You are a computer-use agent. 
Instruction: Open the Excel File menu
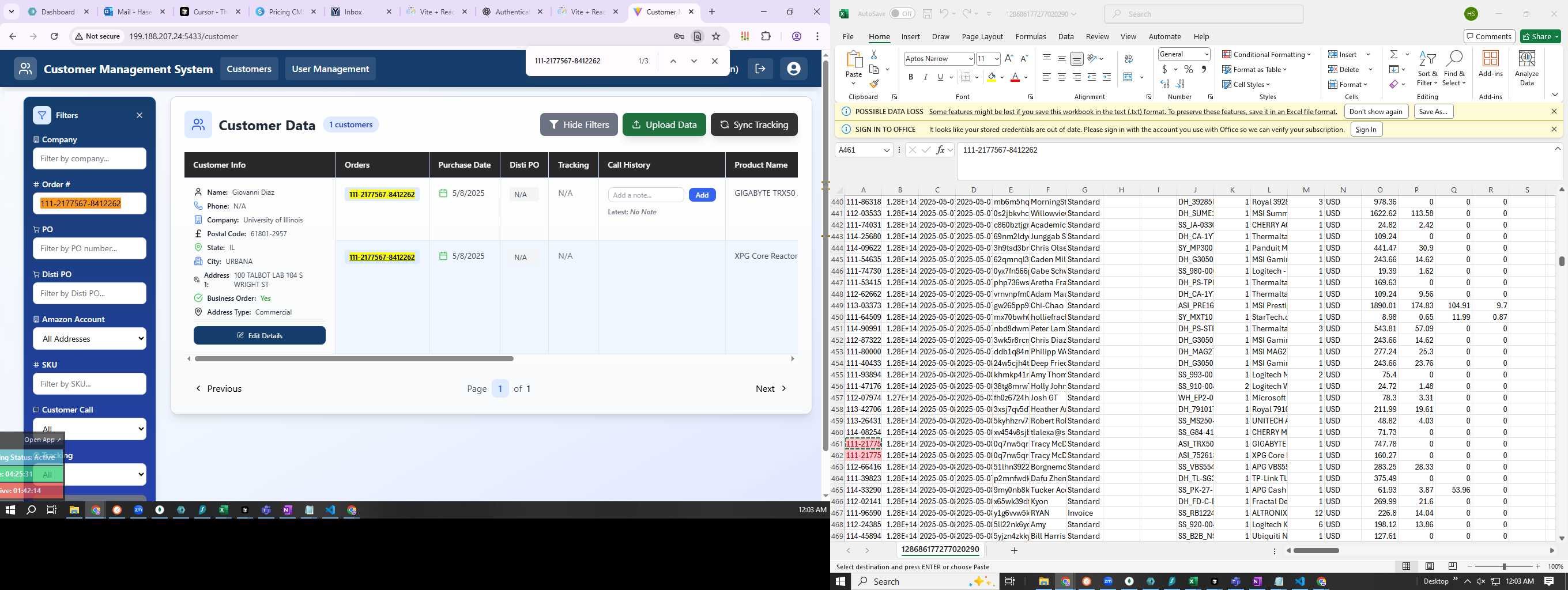click(x=847, y=36)
